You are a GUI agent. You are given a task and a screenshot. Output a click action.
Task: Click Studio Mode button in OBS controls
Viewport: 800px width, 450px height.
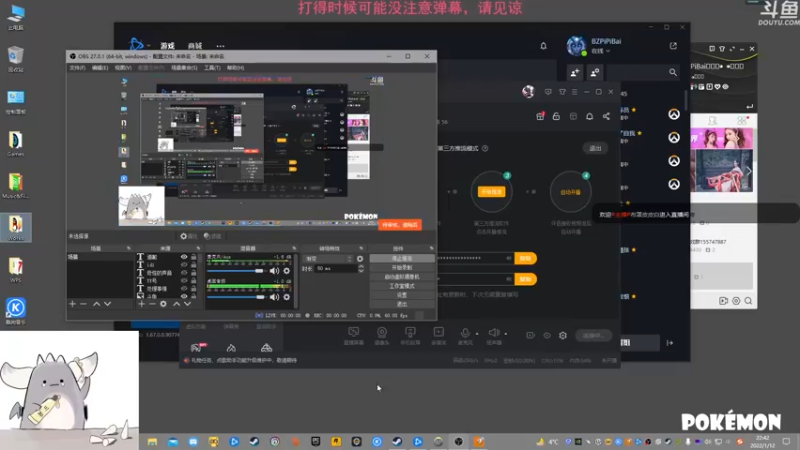(x=402, y=286)
